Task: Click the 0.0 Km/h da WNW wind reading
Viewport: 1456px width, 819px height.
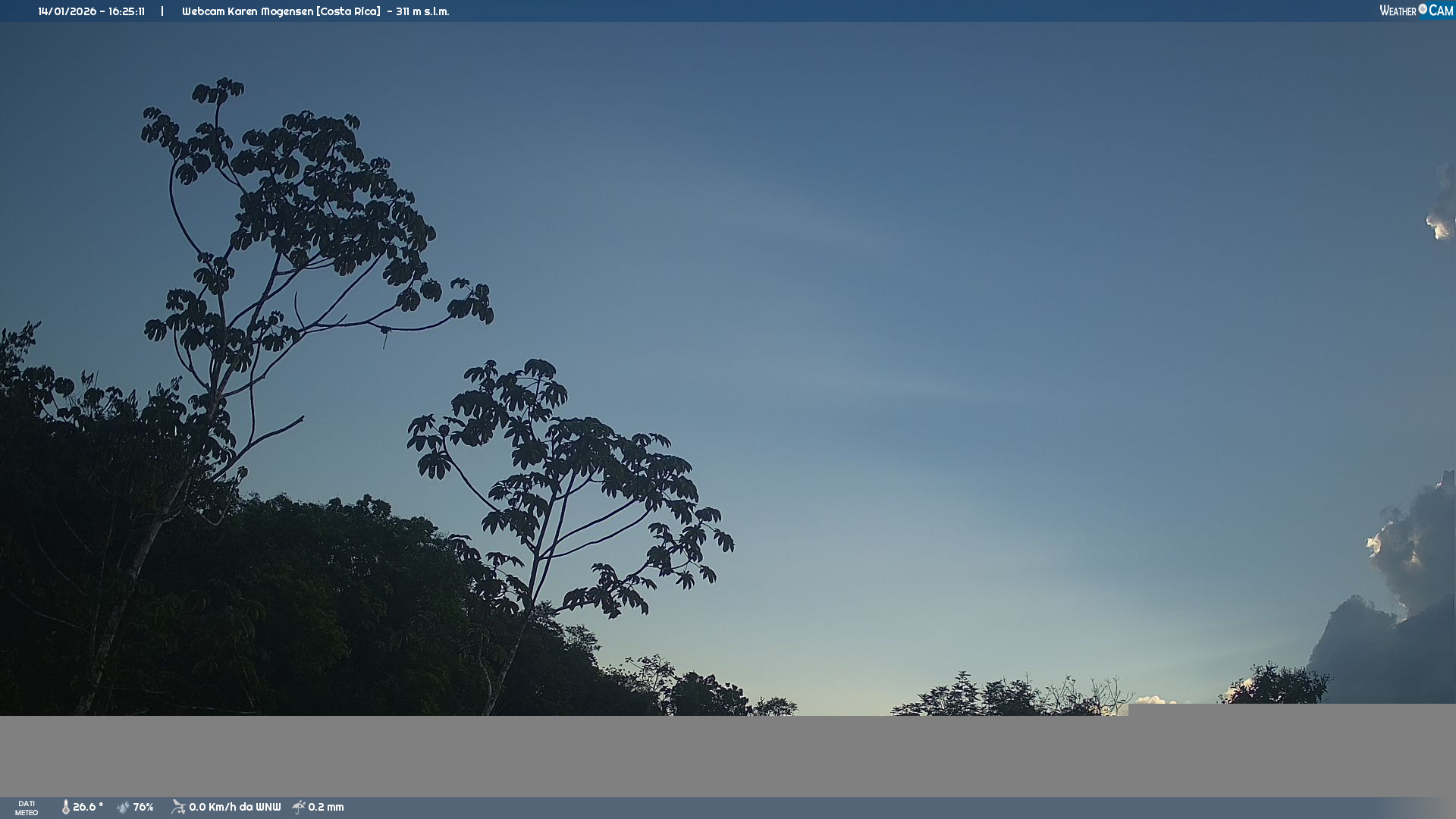Action: point(234,808)
